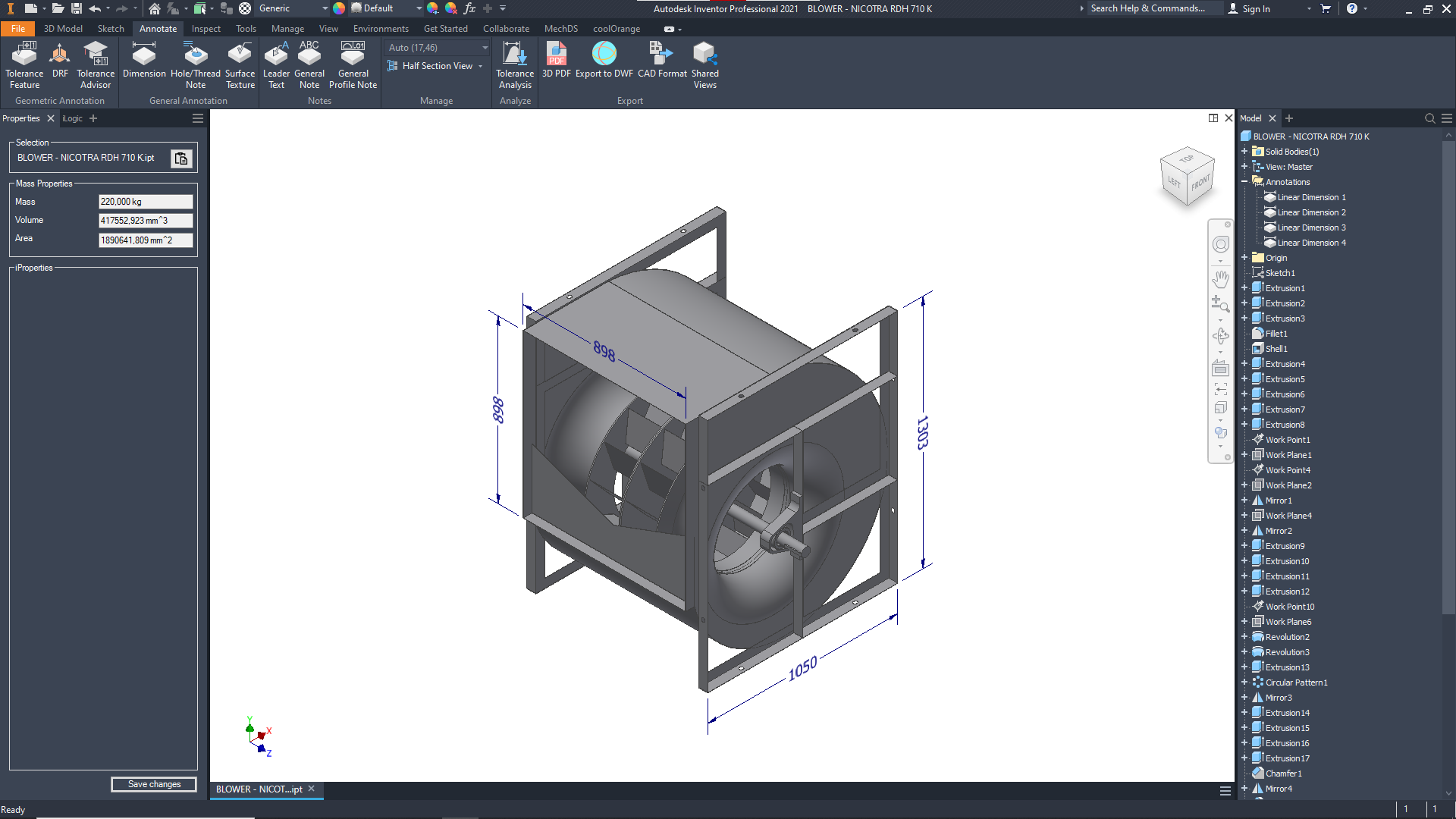
Task: Click the ViewCube FRONT face
Action: coord(1200,183)
